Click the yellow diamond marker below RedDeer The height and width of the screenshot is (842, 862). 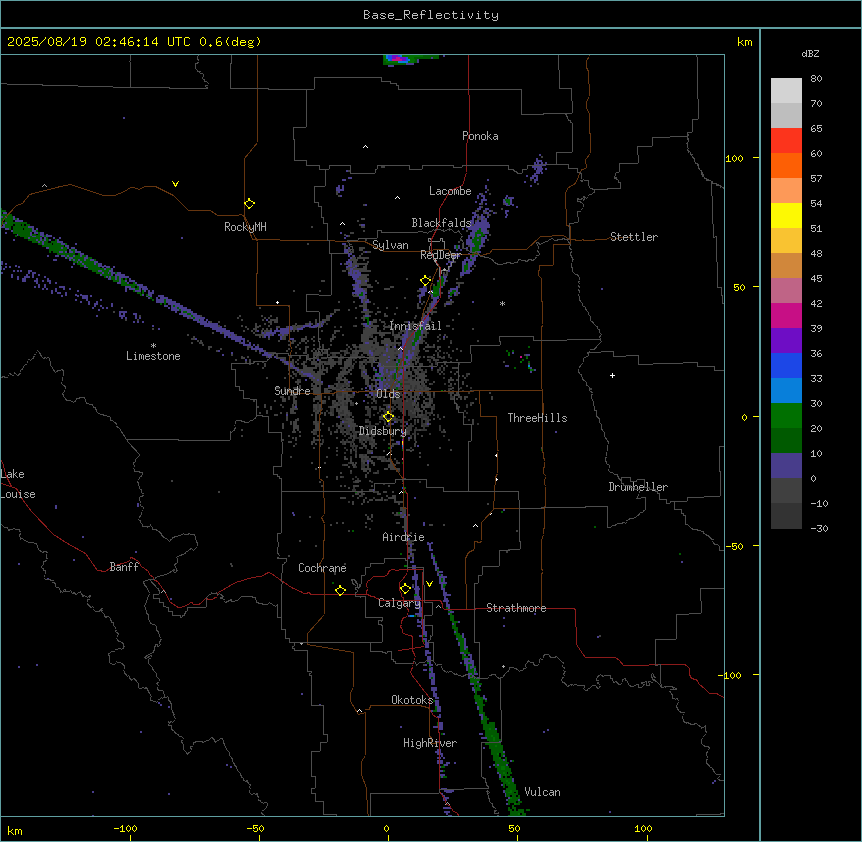pyautogui.click(x=425, y=281)
